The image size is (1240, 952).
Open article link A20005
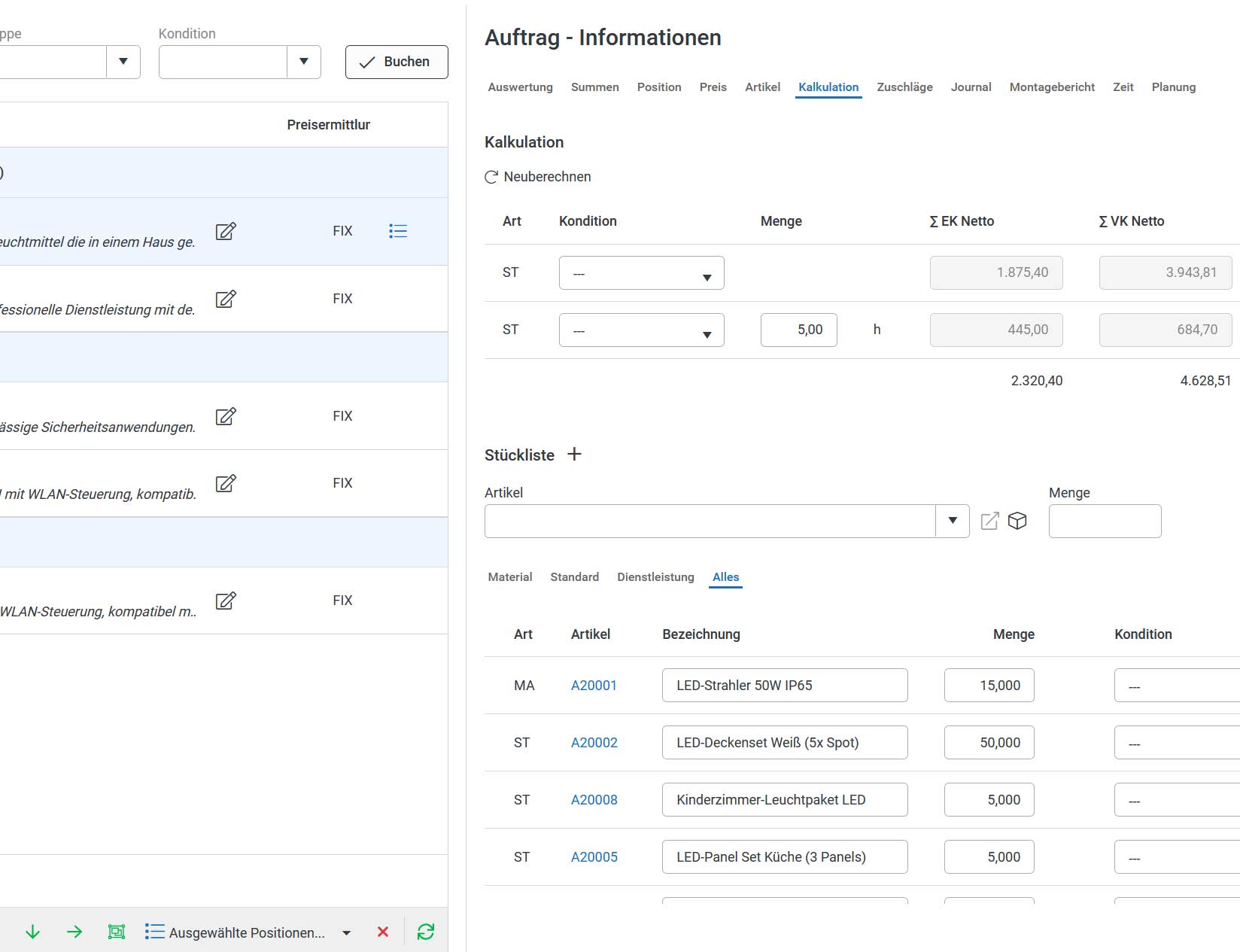594,857
